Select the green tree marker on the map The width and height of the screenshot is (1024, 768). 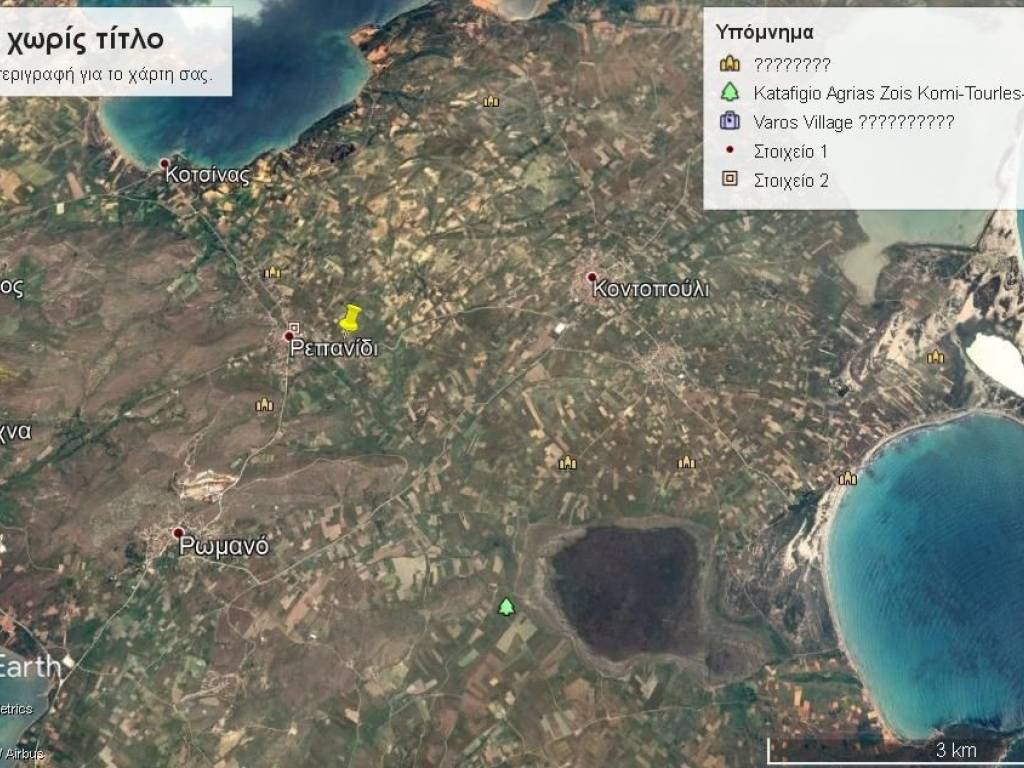(x=507, y=607)
